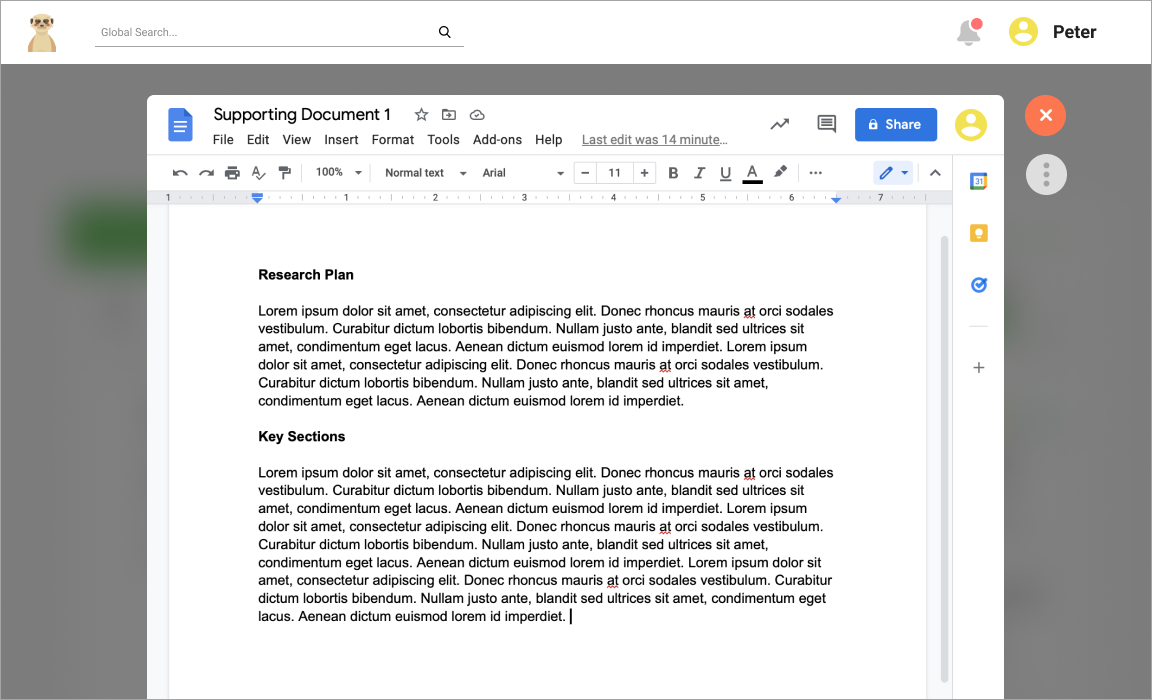Click the print icon
The height and width of the screenshot is (700, 1152).
232,173
